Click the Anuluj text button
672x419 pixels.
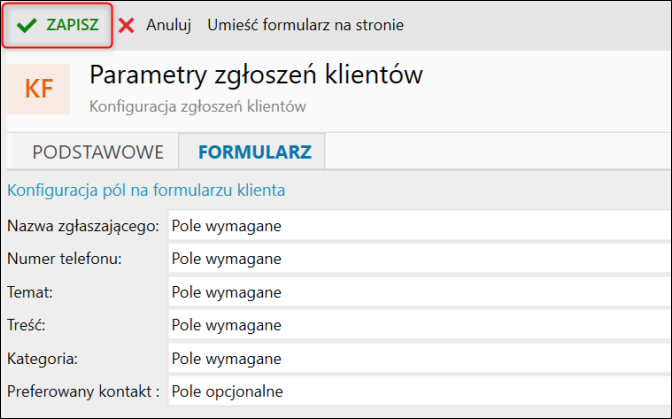coord(168,25)
